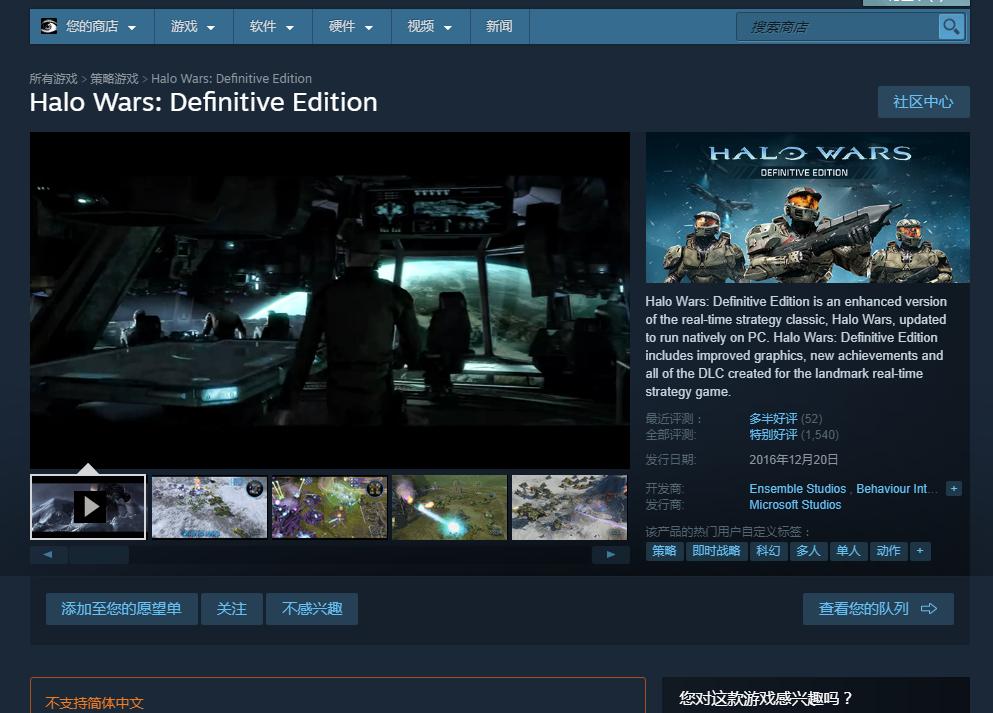This screenshot has width=993, height=713.
Task: Click the 即时战略 tag
Action: tap(716, 551)
